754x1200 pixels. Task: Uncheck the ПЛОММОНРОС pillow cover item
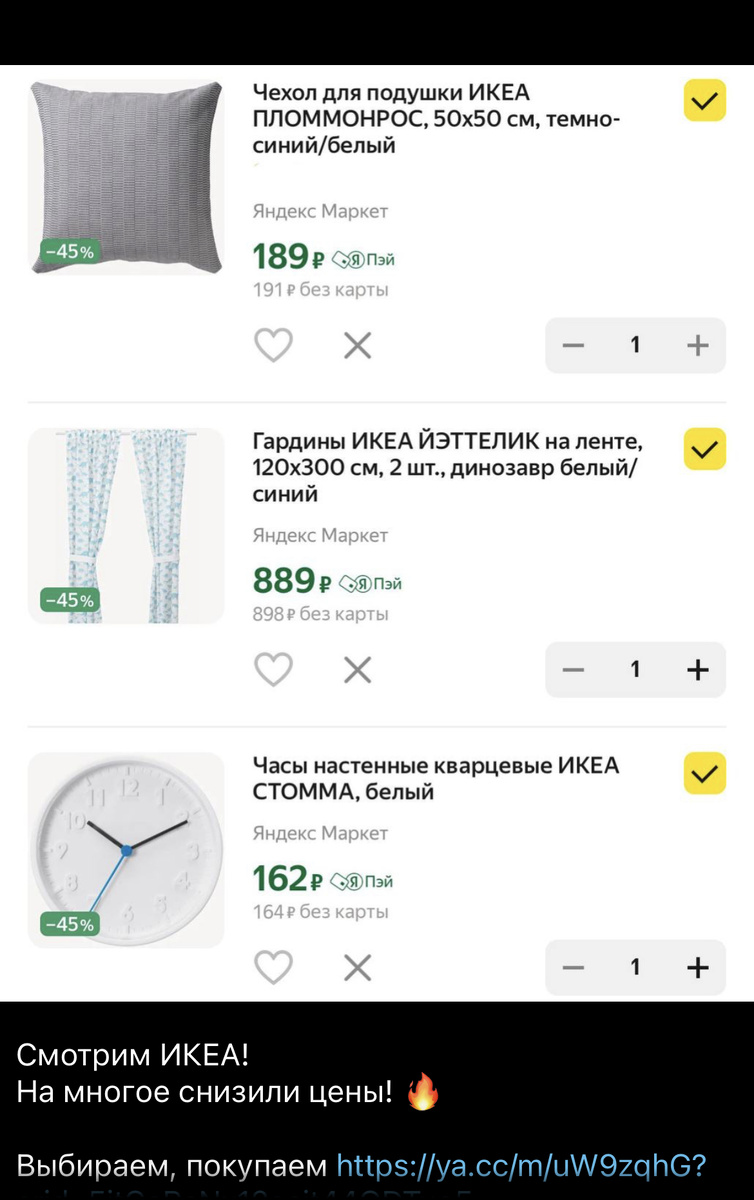coord(704,101)
